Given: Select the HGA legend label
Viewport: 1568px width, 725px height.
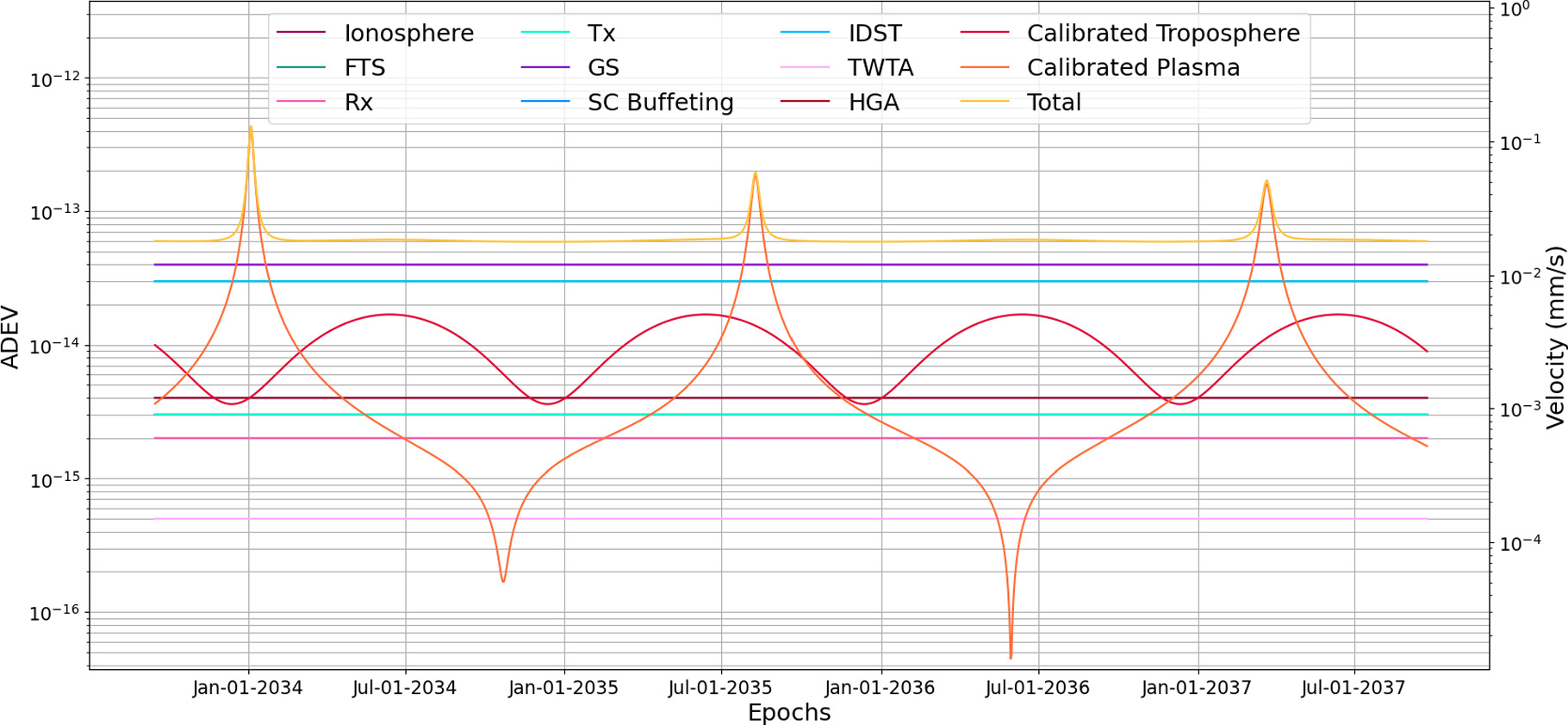Looking at the screenshot, I should 874,103.
